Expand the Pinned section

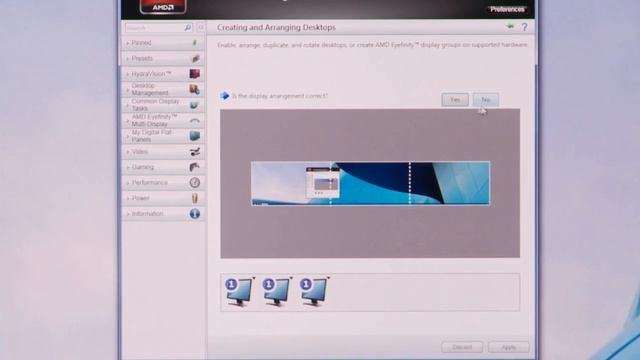tap(163, 43)
